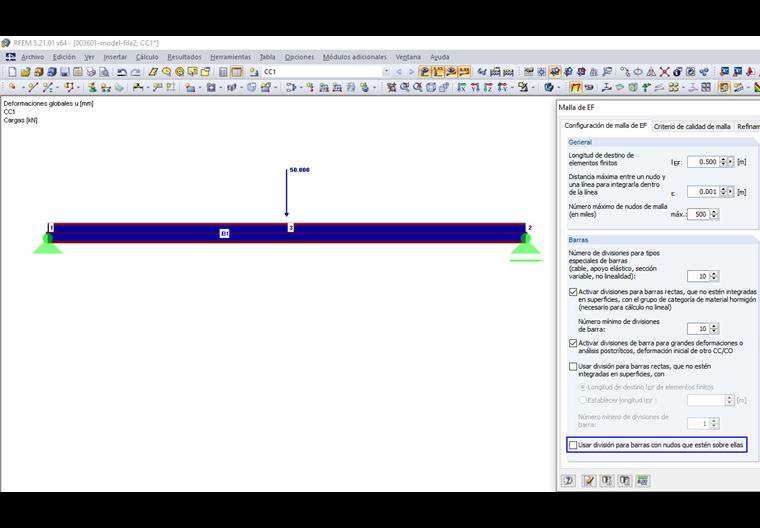The width and height of the screenshot is (760, 528).
Task: Click the Help button in mesh dialog
Action: point(569,480)
